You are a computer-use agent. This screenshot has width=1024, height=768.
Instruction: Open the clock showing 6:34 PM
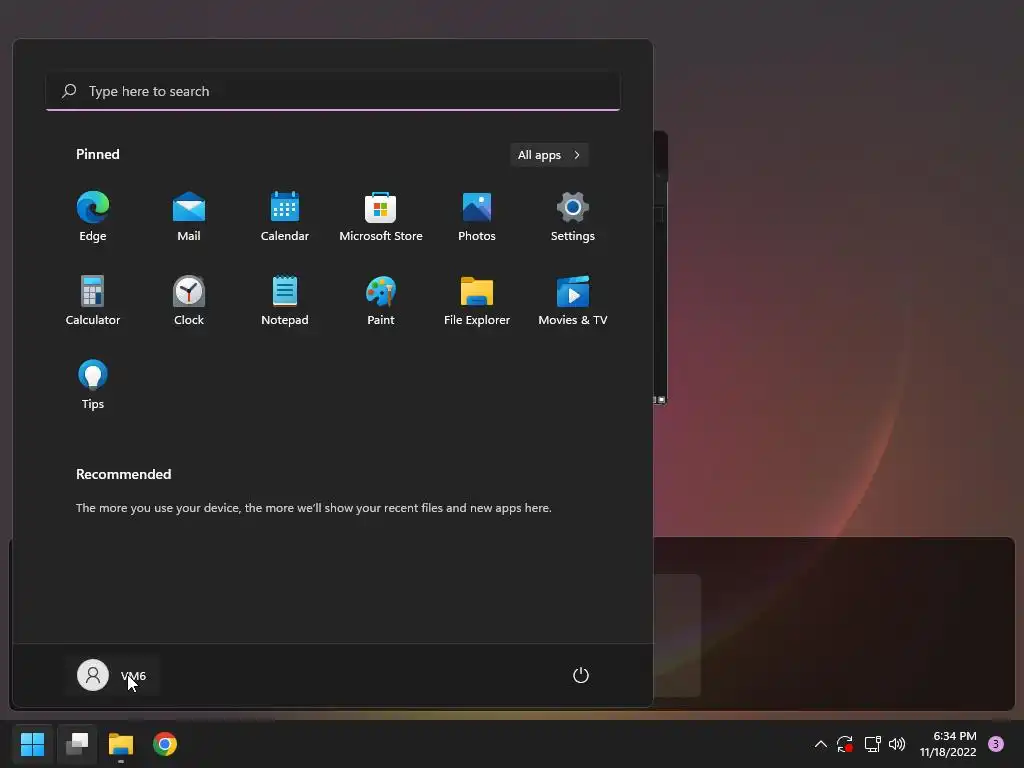pos(948,744)
